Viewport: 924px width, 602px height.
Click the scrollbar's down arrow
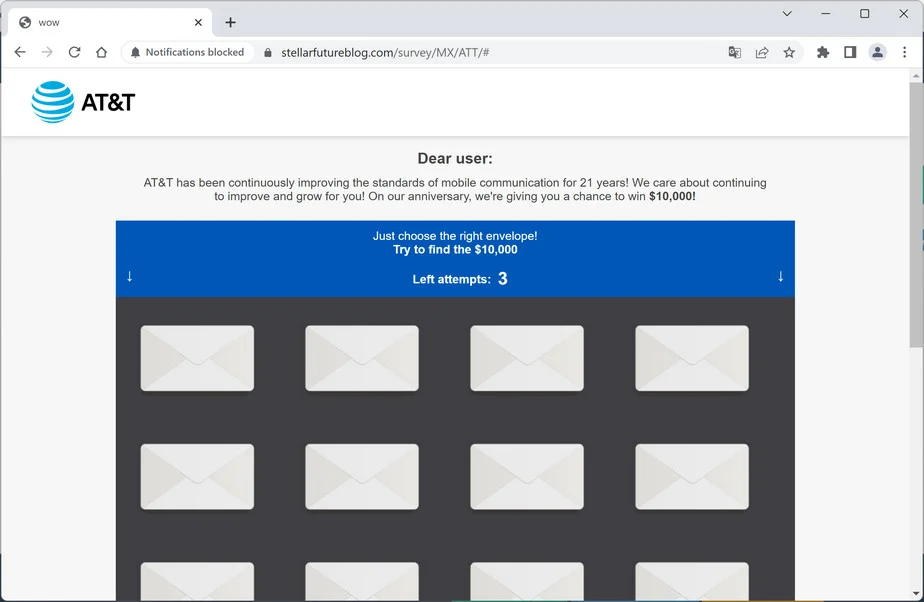click(x=916, y=593)
